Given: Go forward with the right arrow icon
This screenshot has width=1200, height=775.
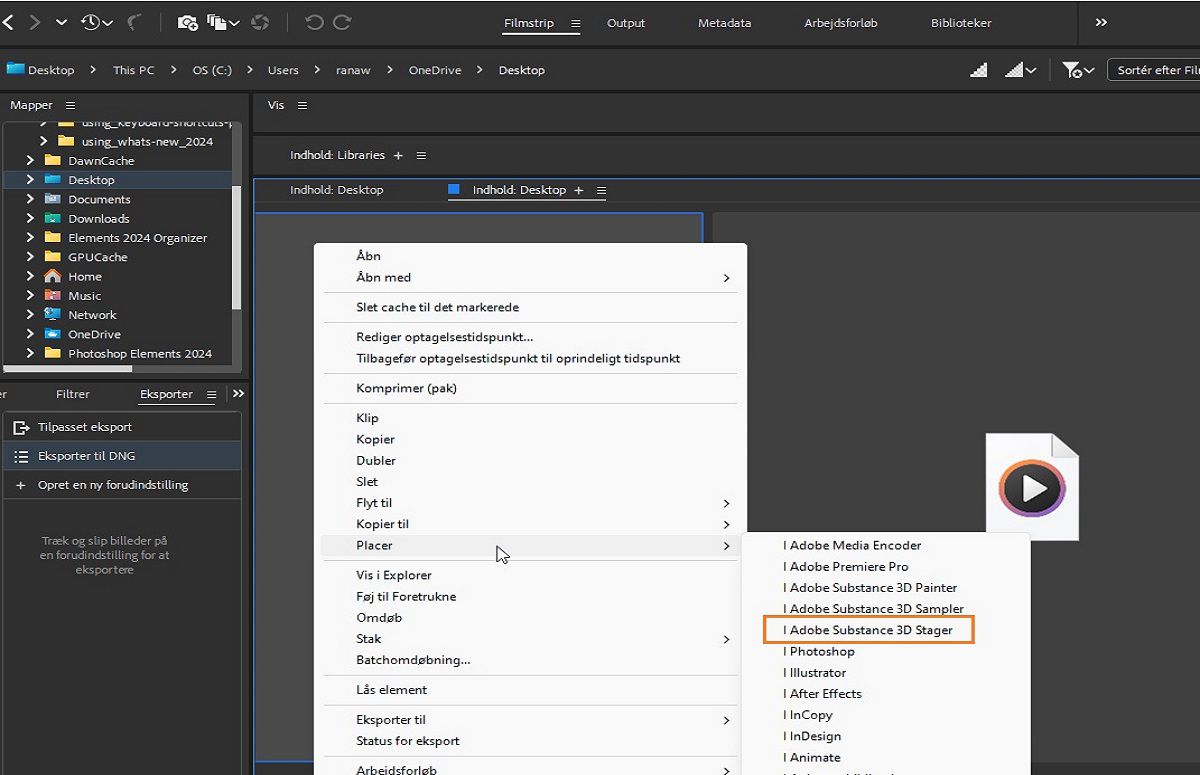Looking at the screenshot, I should click(35, 22).
